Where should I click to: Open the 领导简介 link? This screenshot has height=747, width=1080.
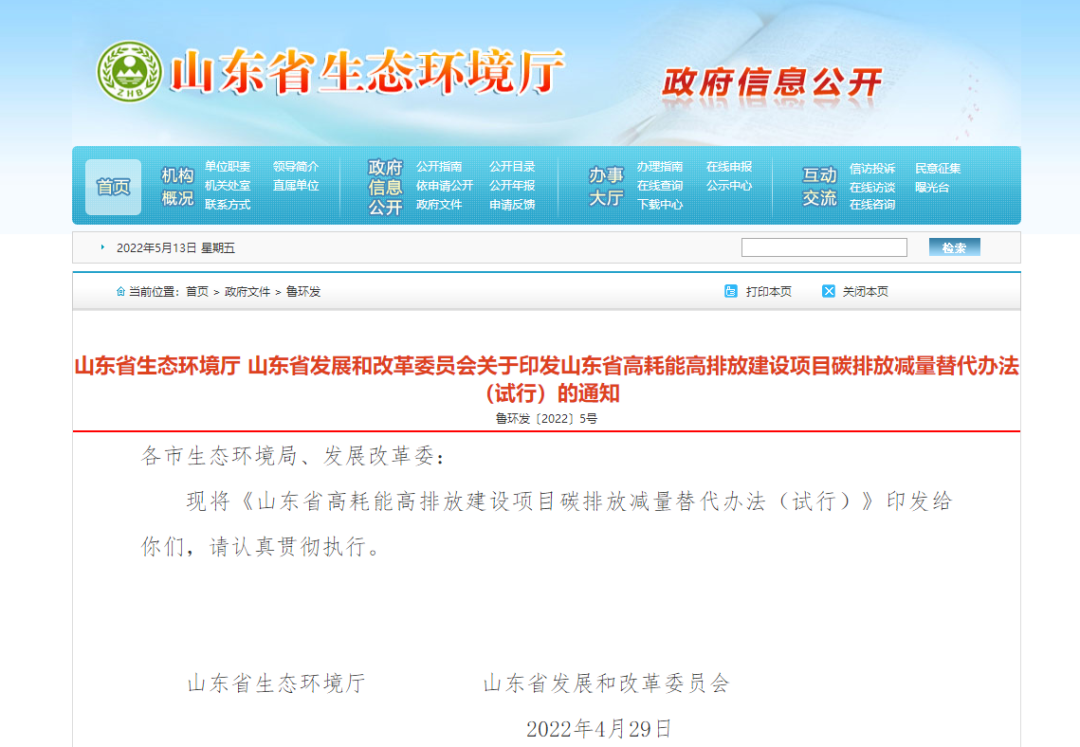[x=296, y=167]
